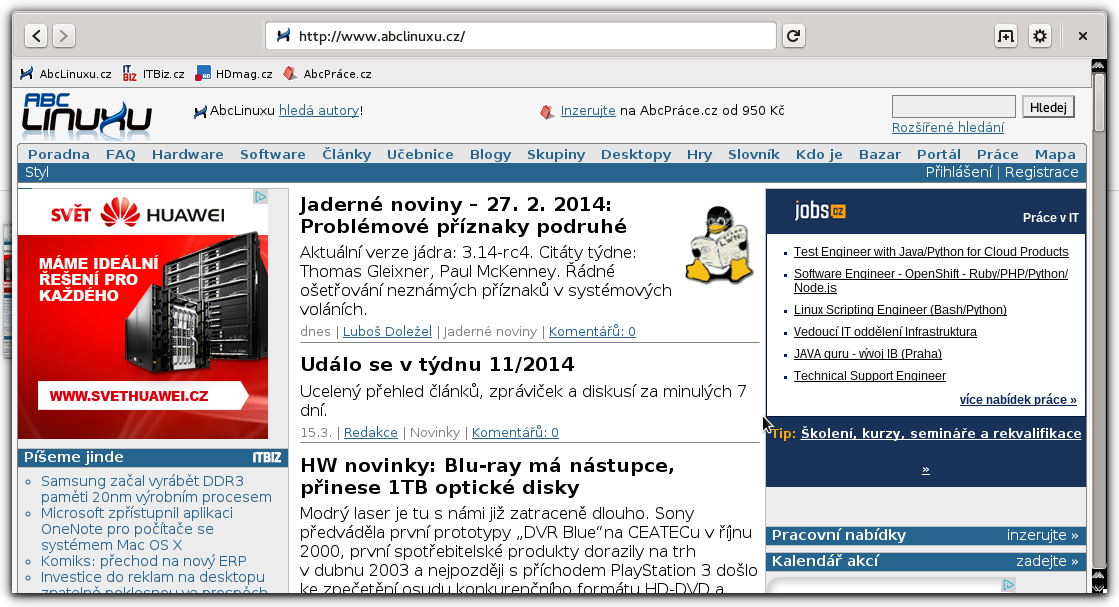Open the Bazar menu item
Viewport: 1119px width, 607px height.
click(x=880, y=154)
